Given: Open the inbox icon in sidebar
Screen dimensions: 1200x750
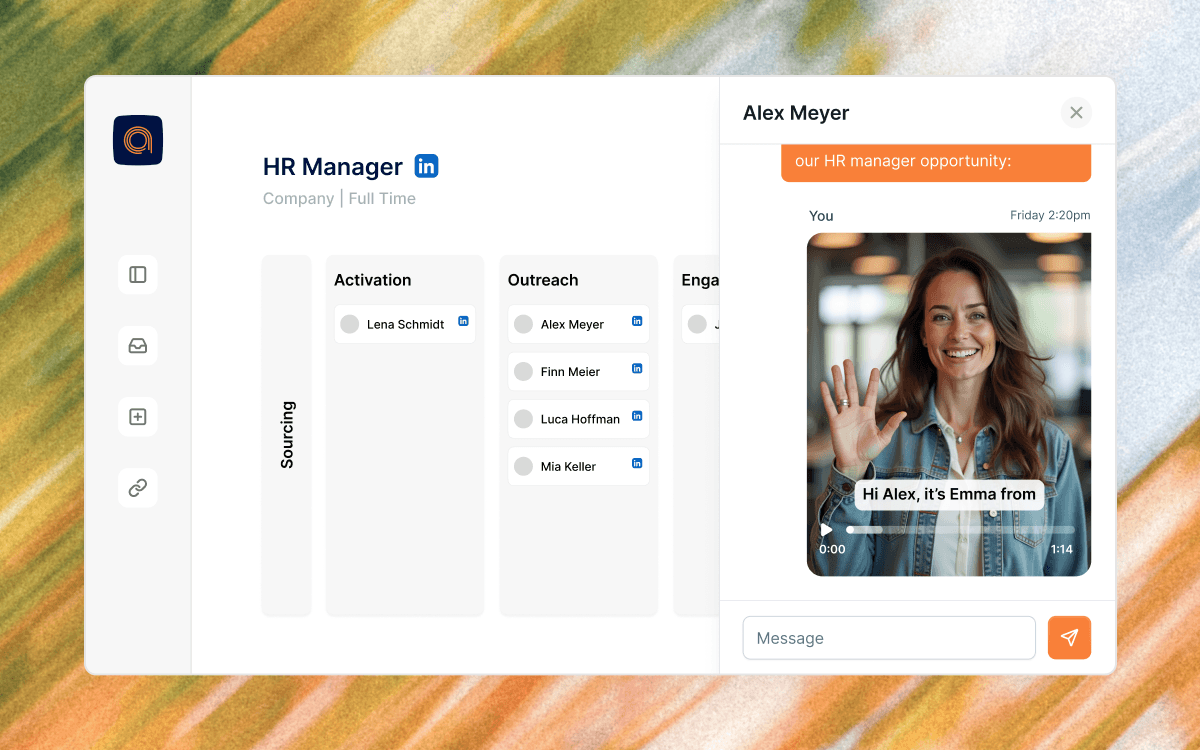Looking at the screenshot, I should (138, 346).
